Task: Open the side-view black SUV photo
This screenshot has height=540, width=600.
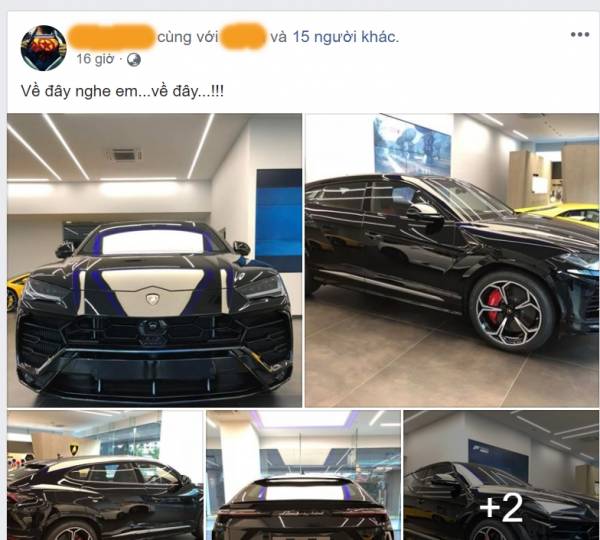Action: (452, 260)
